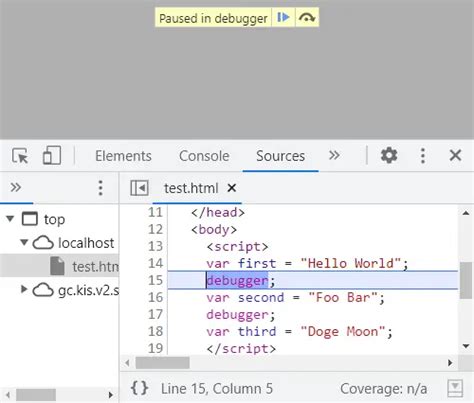
Task: Select the Sources tab
Action: 280,156
